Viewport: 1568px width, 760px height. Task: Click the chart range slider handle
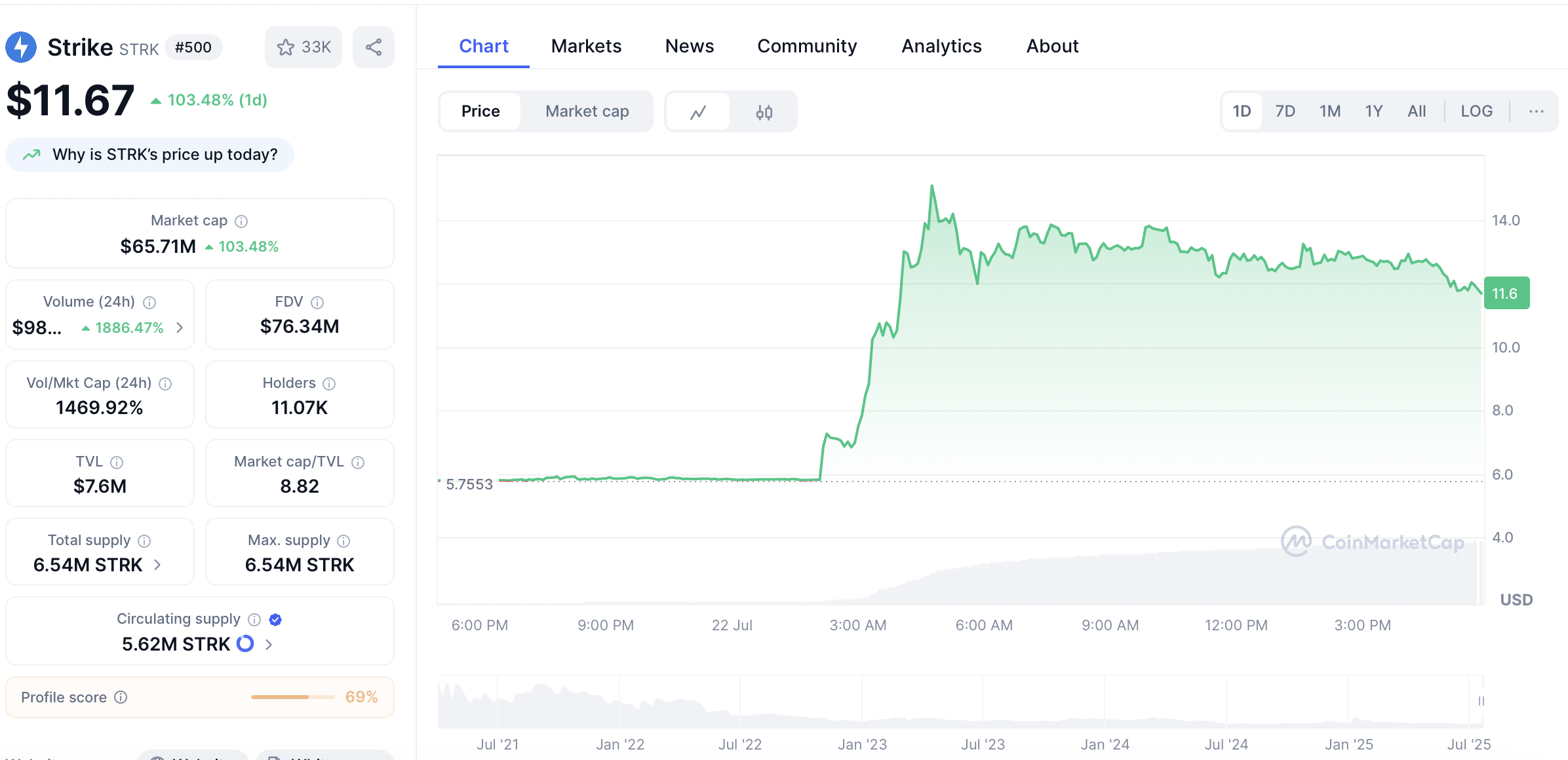click(x=1481, y=701)
